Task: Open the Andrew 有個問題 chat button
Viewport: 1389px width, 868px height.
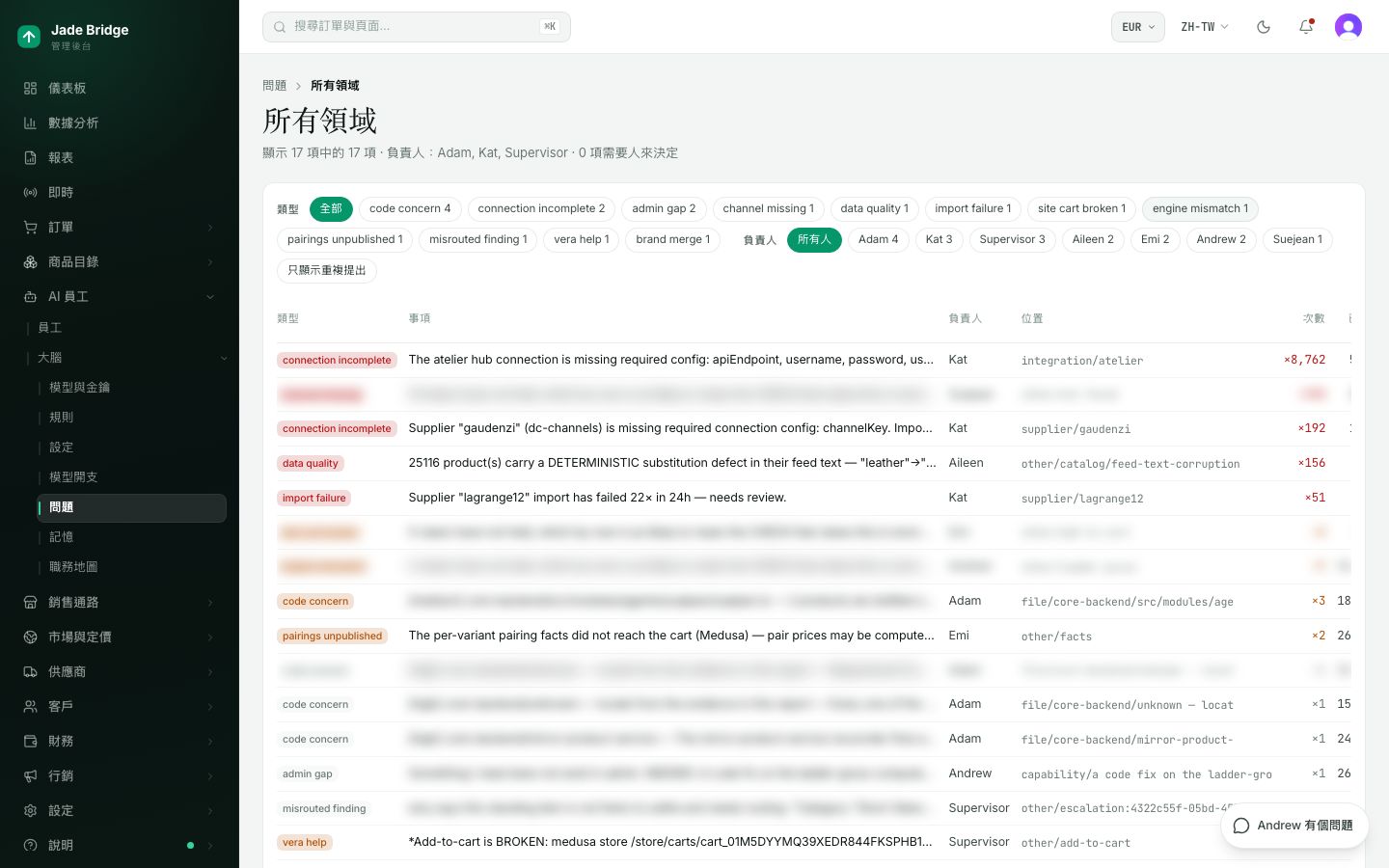Action: [1294, 826]
